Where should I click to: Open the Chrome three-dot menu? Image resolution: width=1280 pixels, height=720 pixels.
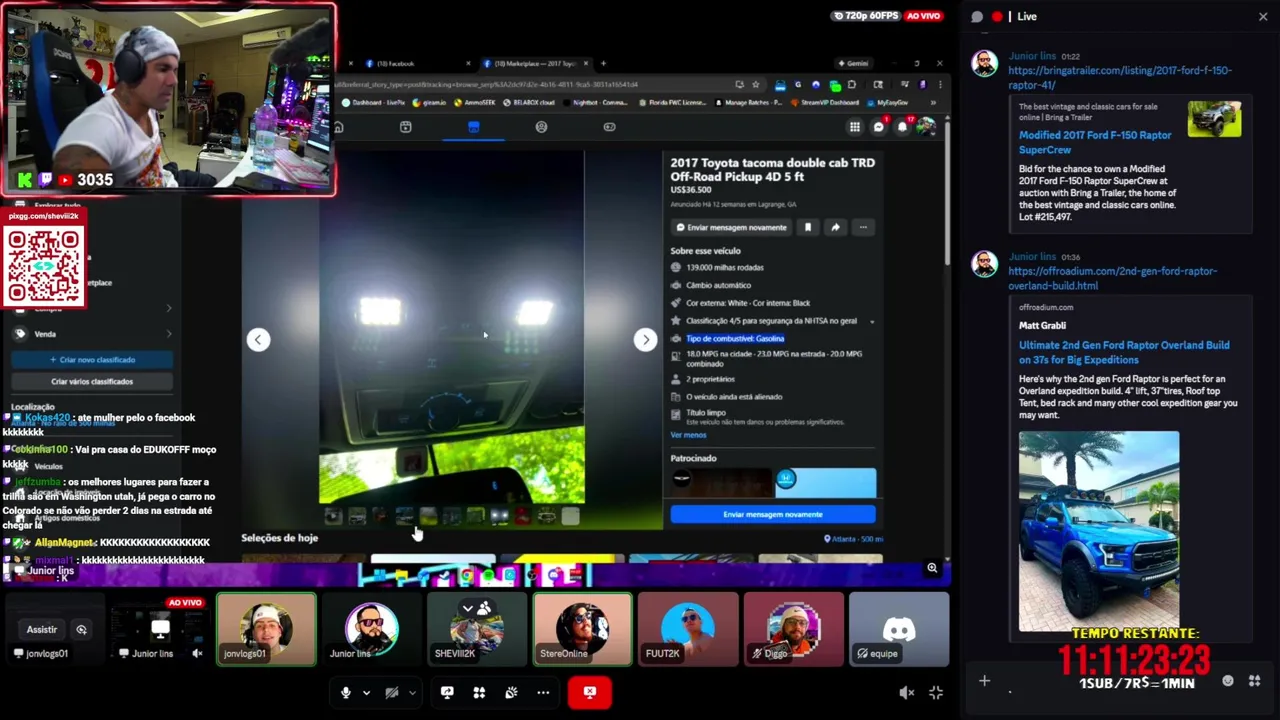pos(939,85)
